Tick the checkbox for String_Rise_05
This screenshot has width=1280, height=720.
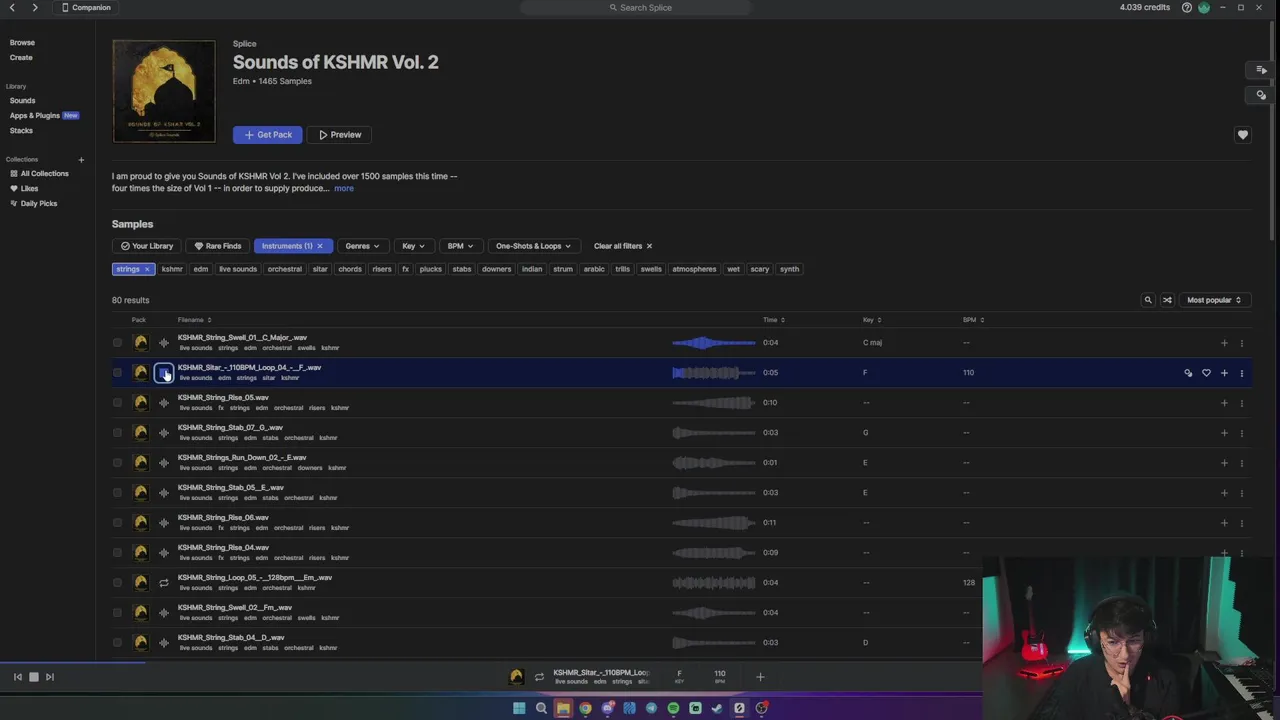pyautogui.click(x=117, y=403)
